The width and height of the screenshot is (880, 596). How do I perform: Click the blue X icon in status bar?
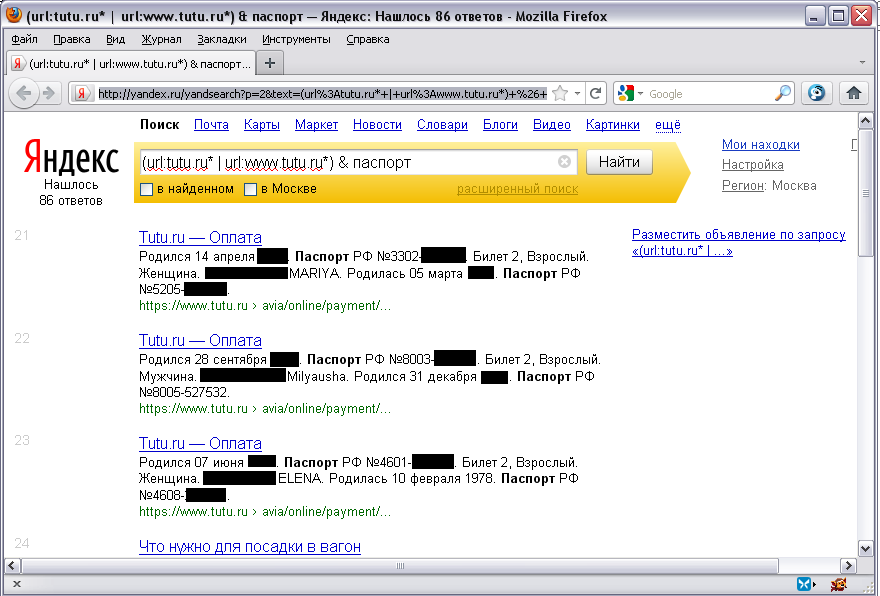tap(804, 584)
